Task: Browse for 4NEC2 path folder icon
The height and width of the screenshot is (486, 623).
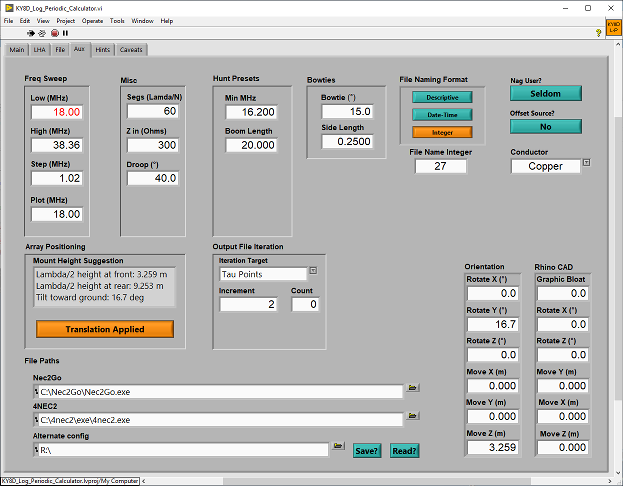Action: click(412, 416)
